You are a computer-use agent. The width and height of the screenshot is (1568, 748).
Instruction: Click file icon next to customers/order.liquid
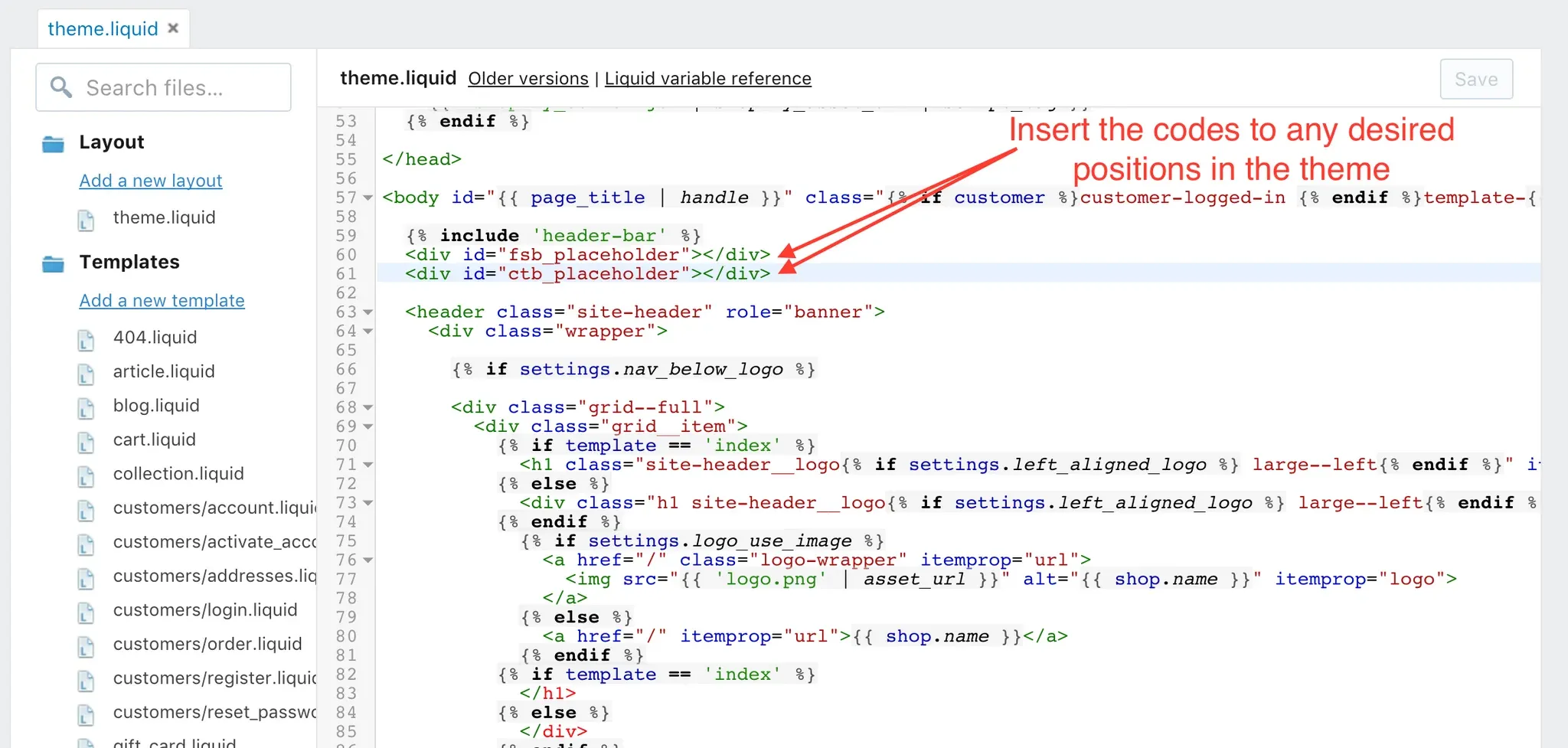point(86,647)
